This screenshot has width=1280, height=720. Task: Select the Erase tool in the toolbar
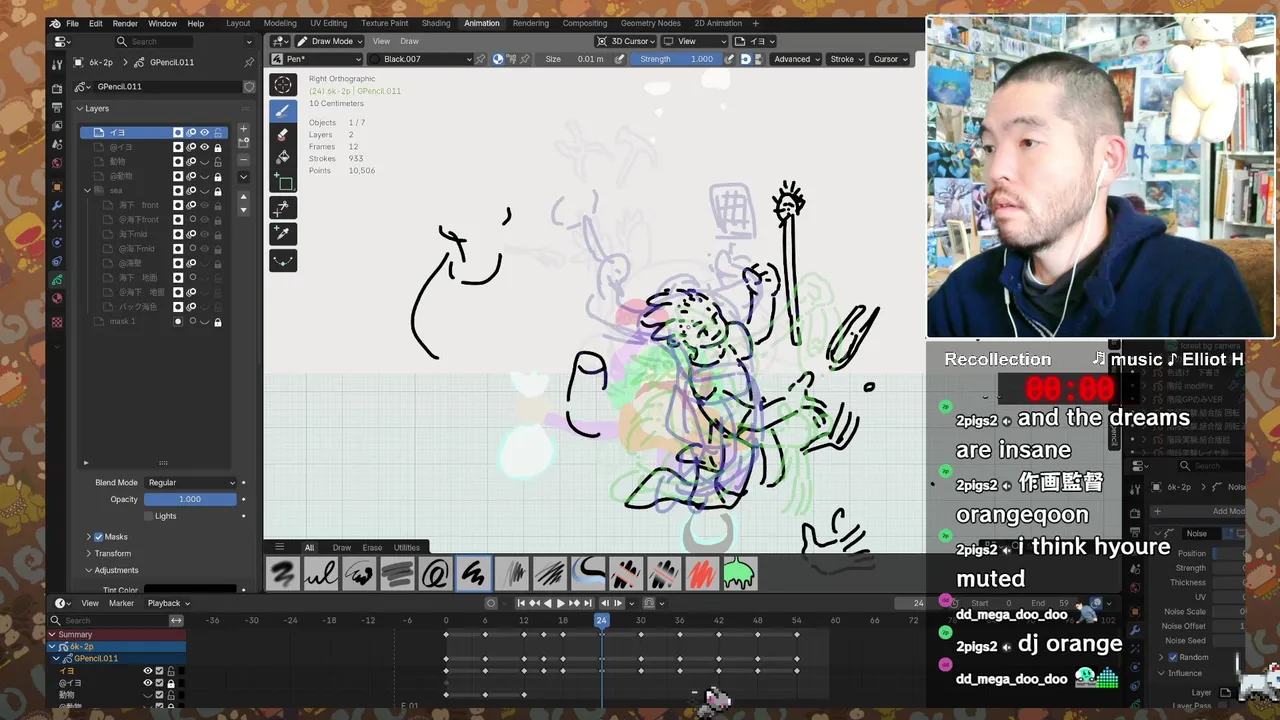pos(283,134)
